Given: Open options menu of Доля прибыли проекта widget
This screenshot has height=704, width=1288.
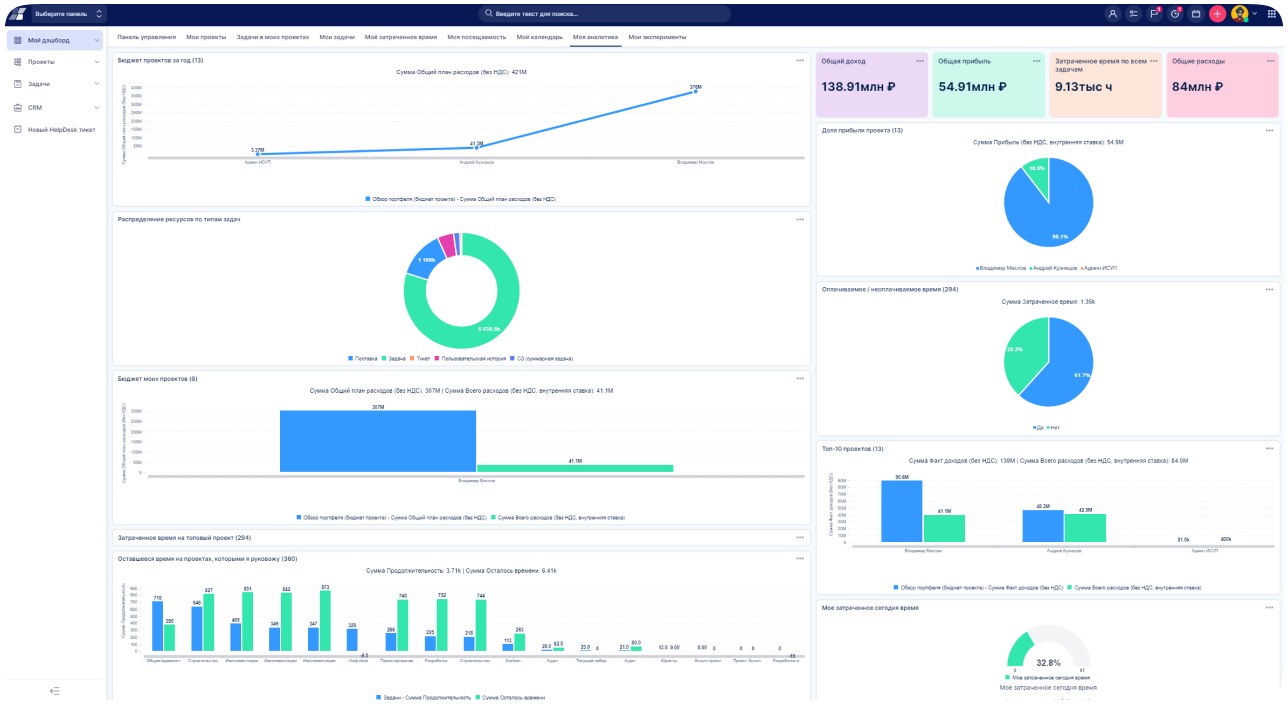Looking at the screenshot, I should click(x=1270, y=130).
